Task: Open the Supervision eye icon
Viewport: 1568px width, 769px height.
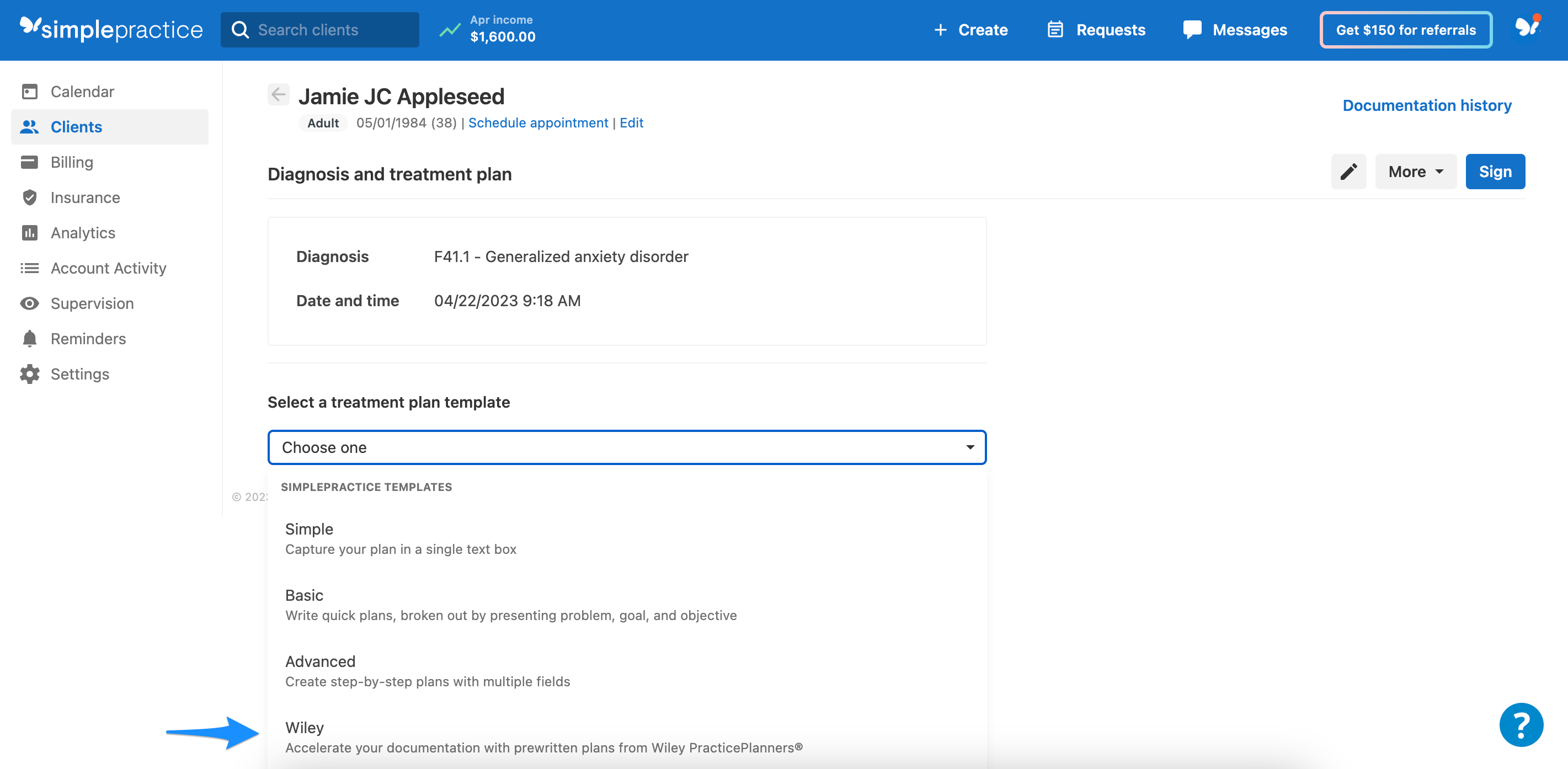Action: click(x=30, y=303)
